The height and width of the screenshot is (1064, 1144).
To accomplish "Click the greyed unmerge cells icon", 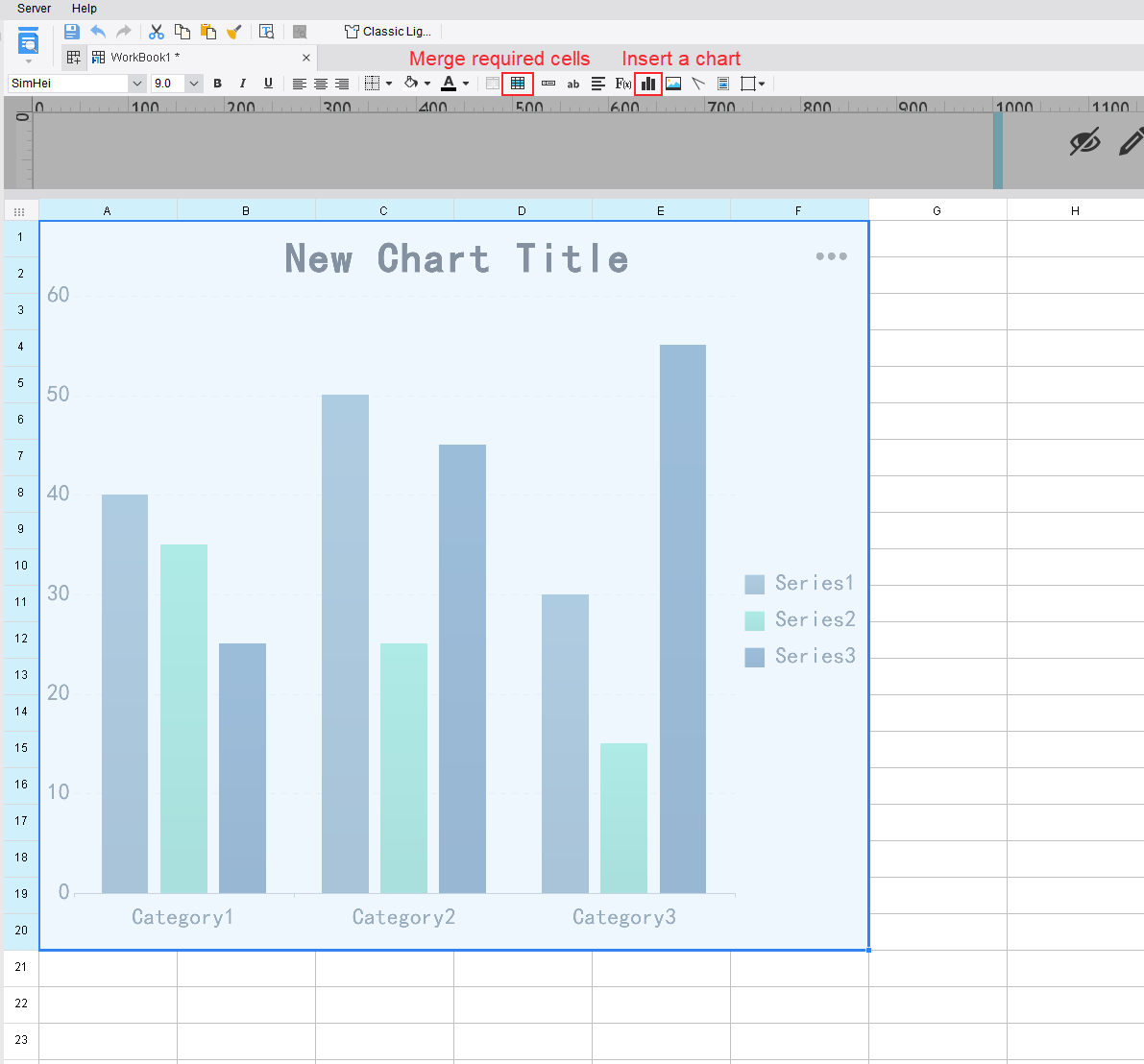I will [493, 84].
